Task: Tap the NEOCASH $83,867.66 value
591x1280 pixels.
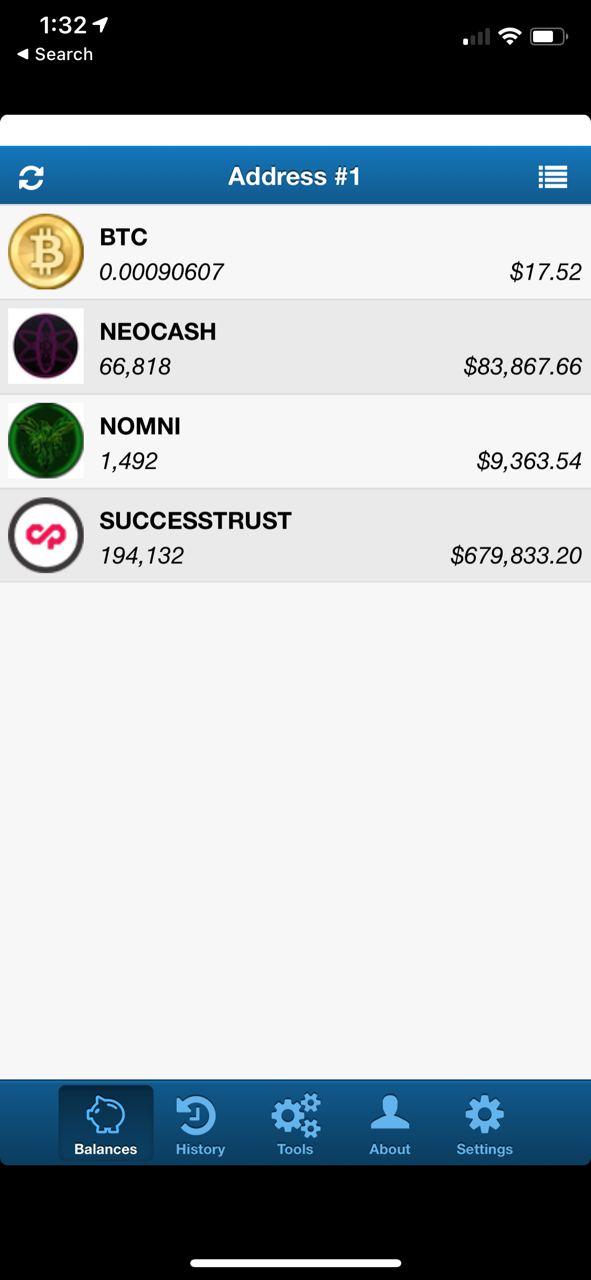Action: point(523,367)
